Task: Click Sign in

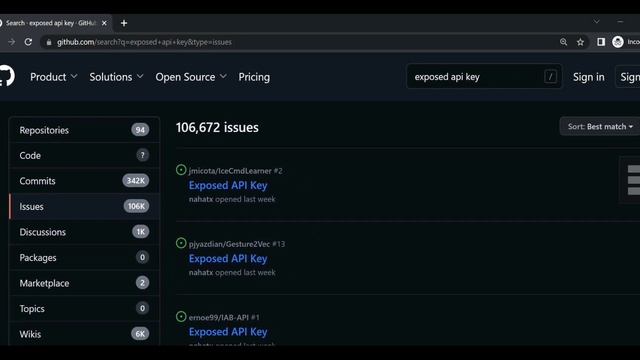Action: pos(589,77)
